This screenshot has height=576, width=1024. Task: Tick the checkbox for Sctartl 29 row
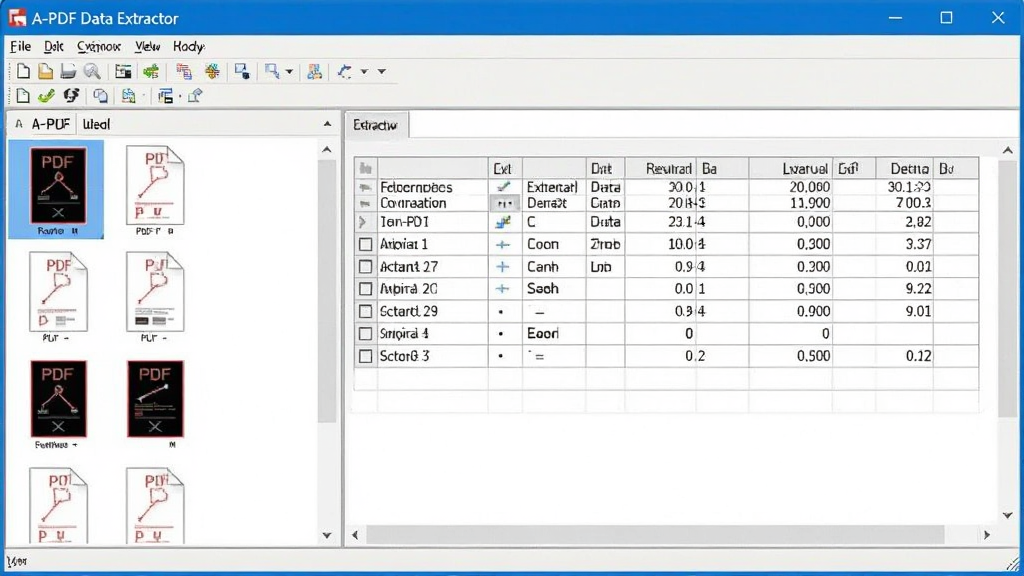pos(366,312)
